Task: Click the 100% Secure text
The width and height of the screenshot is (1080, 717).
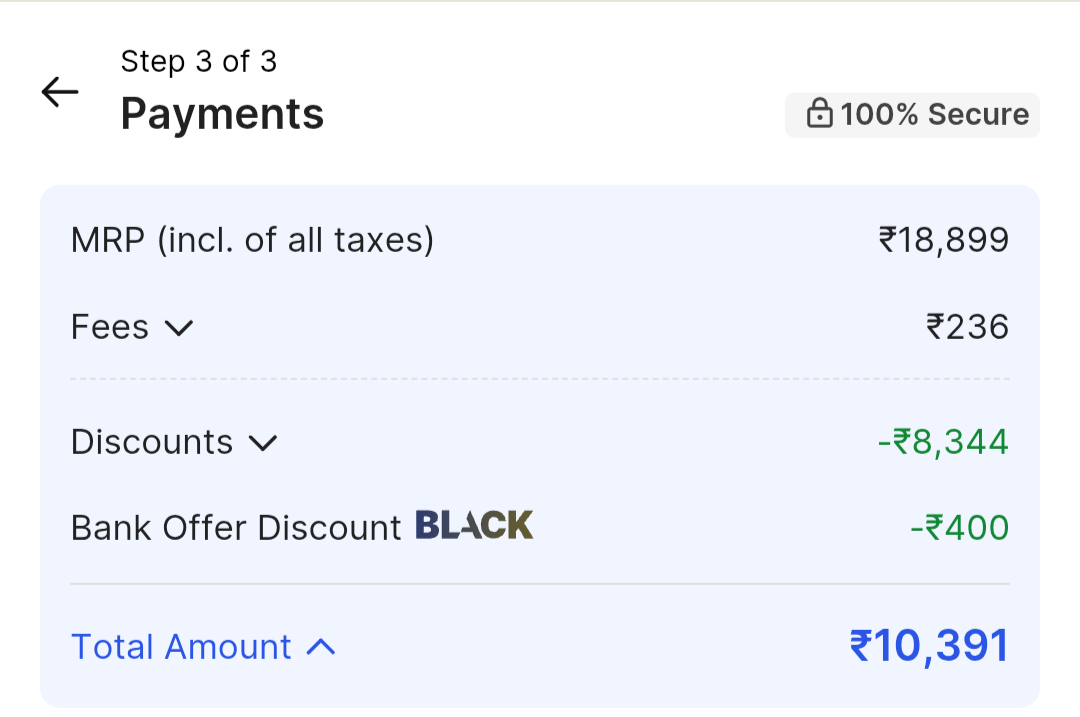Action: (x=934, y=115)
